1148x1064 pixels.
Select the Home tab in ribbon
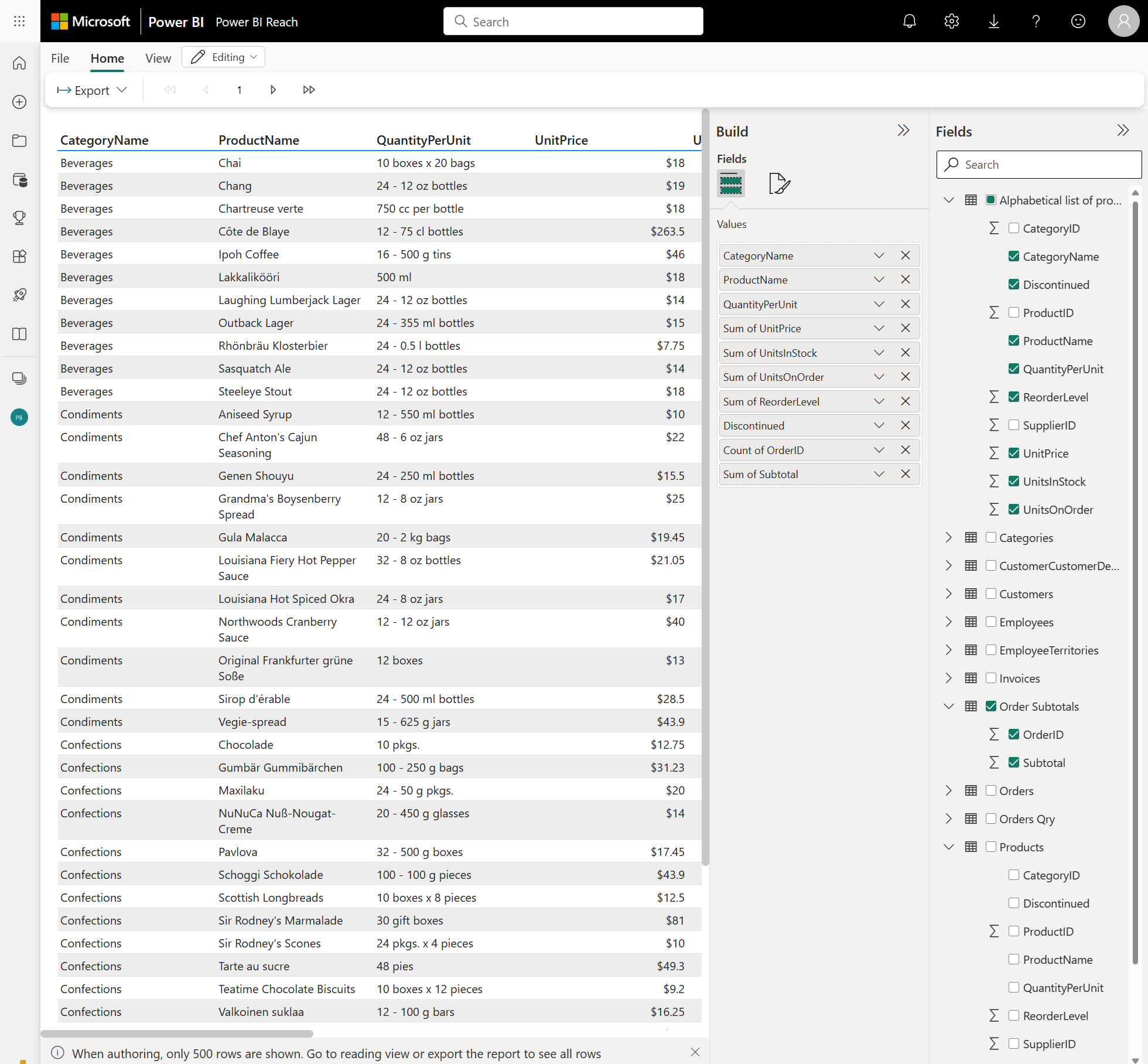(106, 57)
